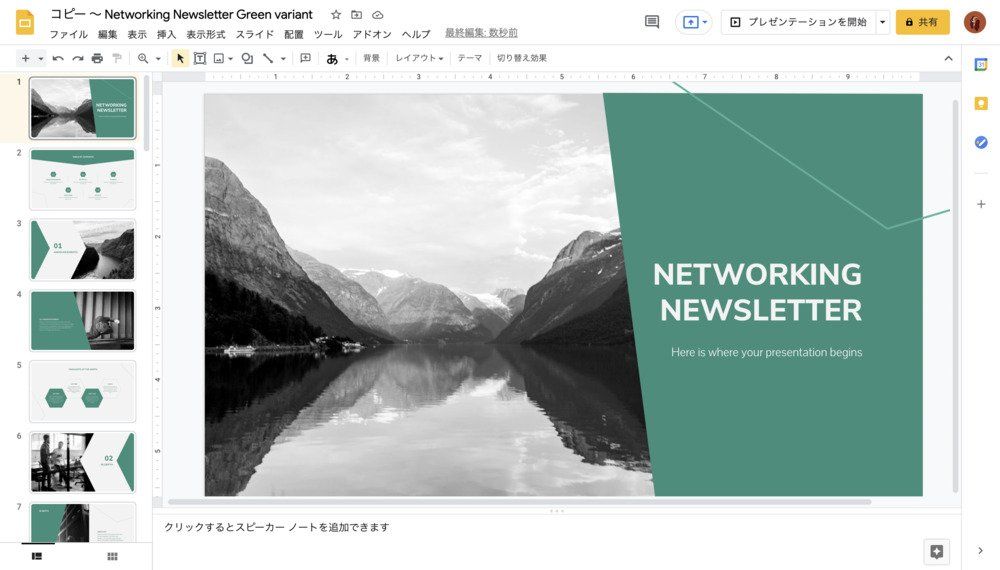Click the presentation title name field

point(182,14)
